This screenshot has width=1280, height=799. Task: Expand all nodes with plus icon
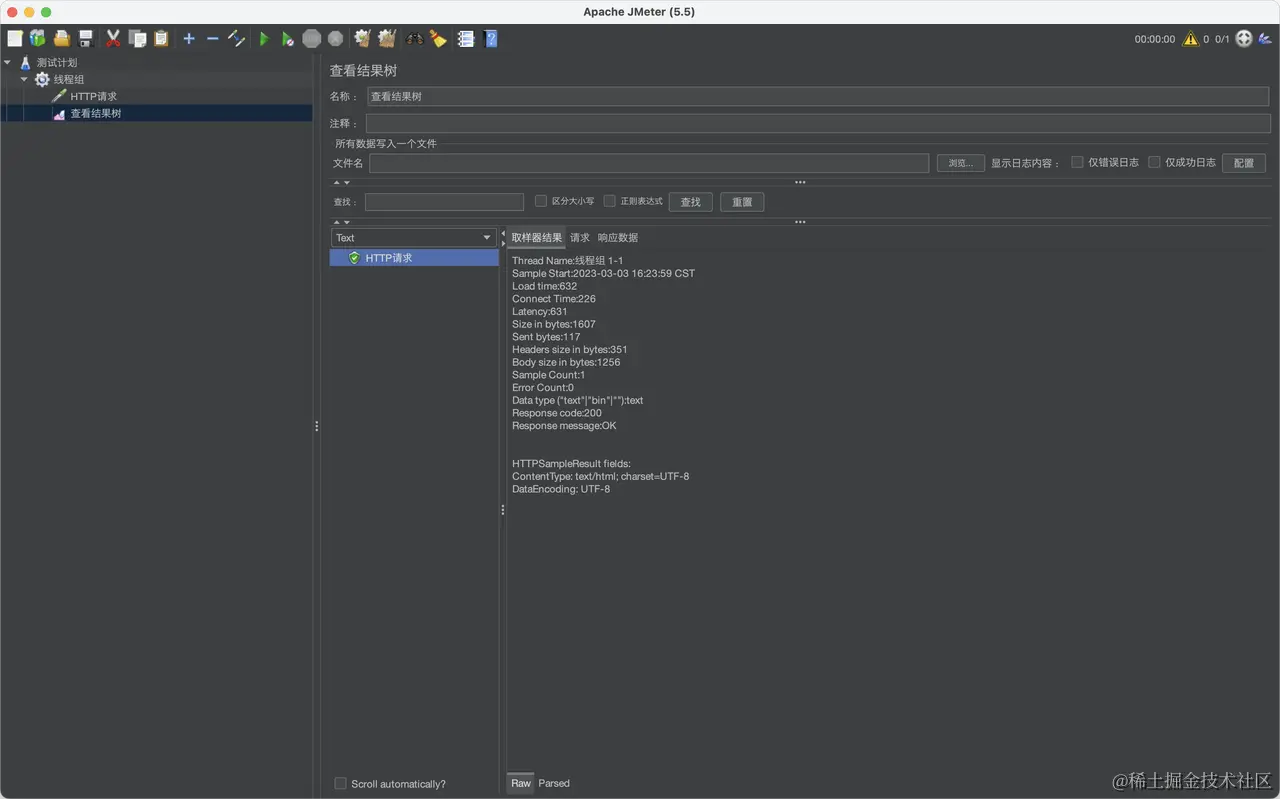pos(189,39)
